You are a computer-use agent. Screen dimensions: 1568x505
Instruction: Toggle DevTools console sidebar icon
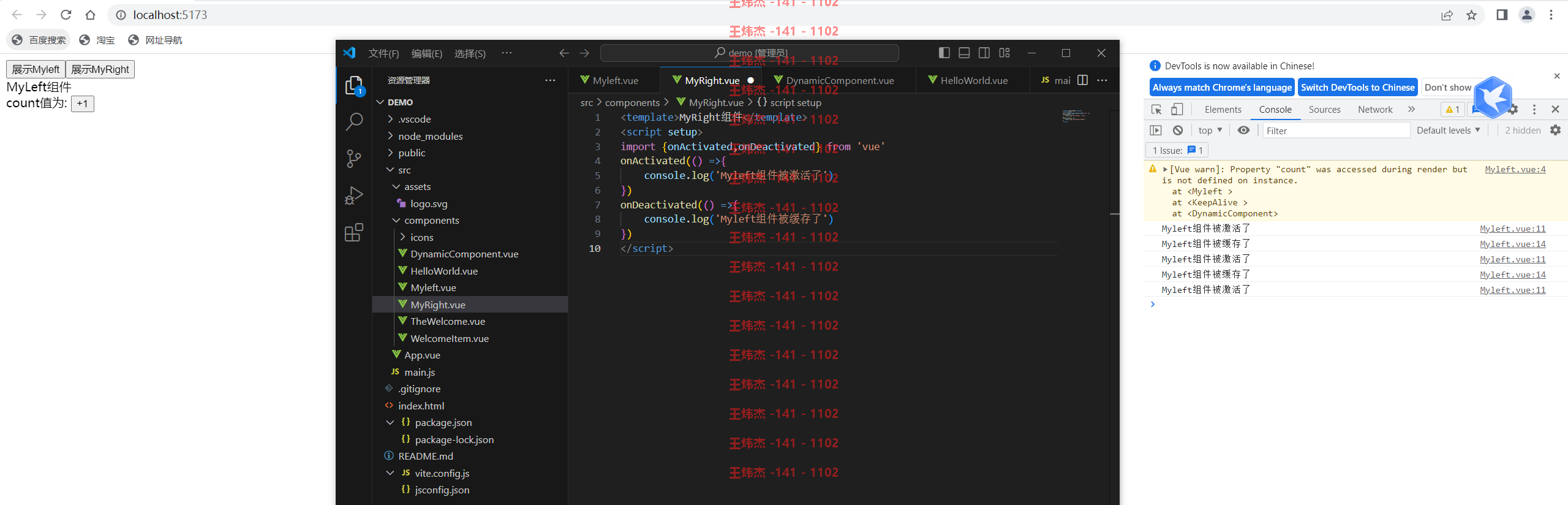(1156, 131)
